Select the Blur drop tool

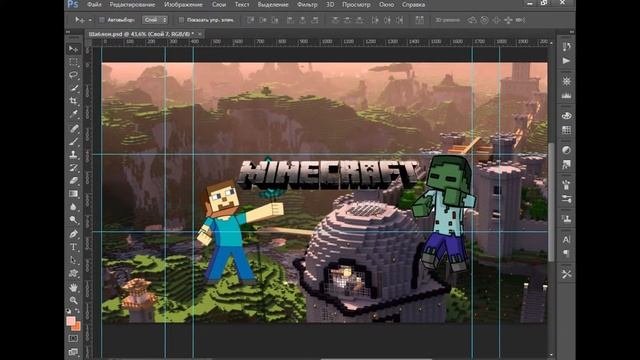click(73, 207)
